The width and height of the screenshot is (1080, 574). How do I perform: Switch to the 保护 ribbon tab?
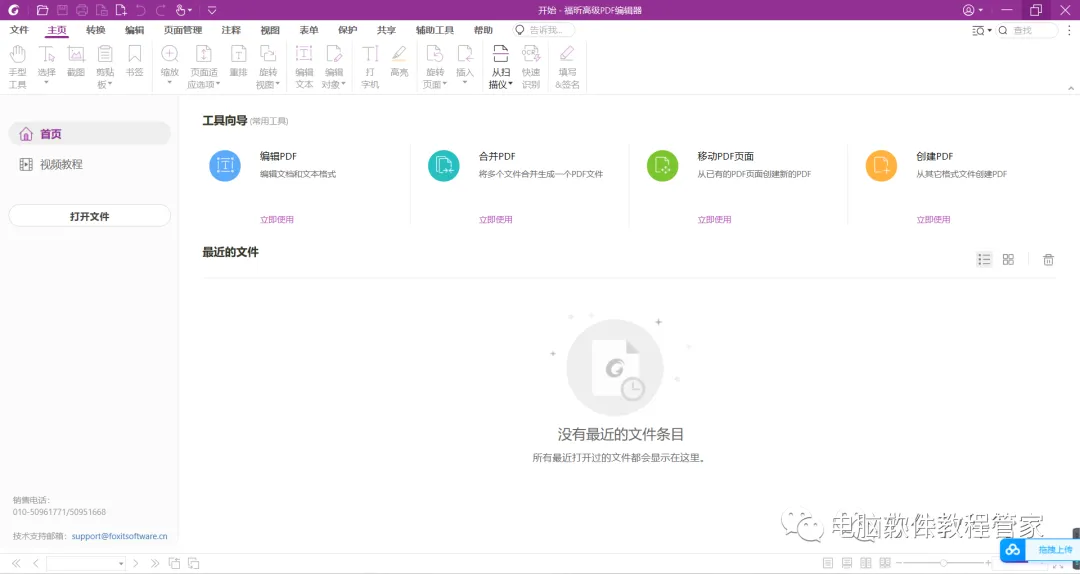click(x=348, y=30)
